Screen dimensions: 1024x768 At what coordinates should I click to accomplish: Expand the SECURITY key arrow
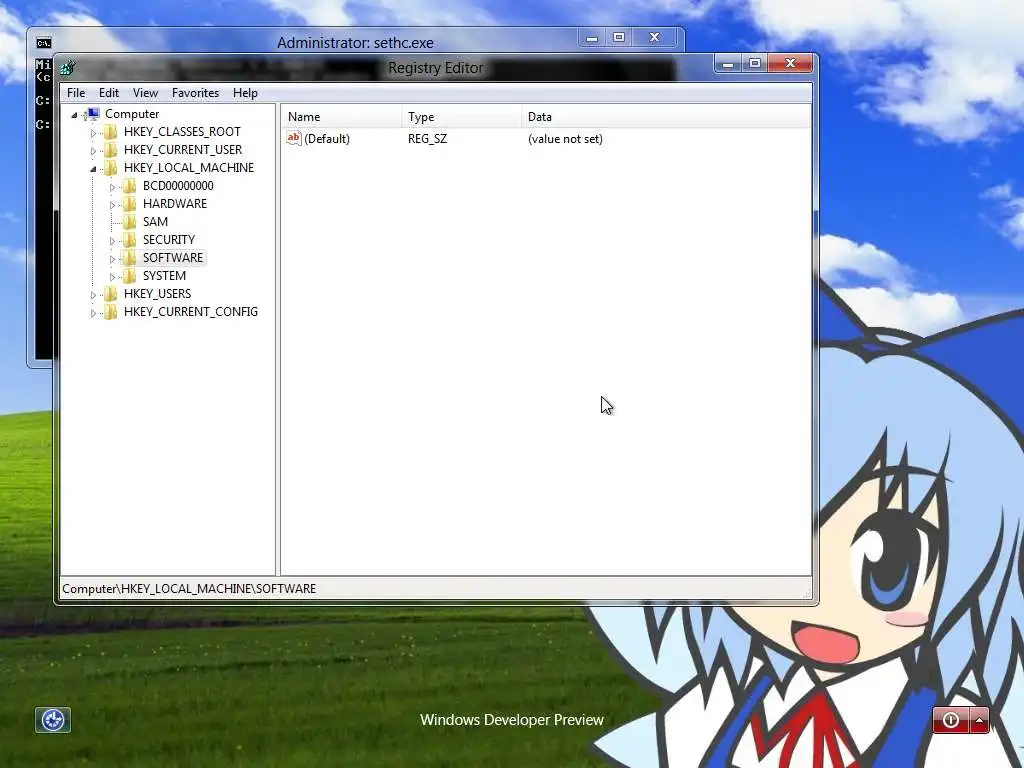pyautogui.click(x=112, y=241)
